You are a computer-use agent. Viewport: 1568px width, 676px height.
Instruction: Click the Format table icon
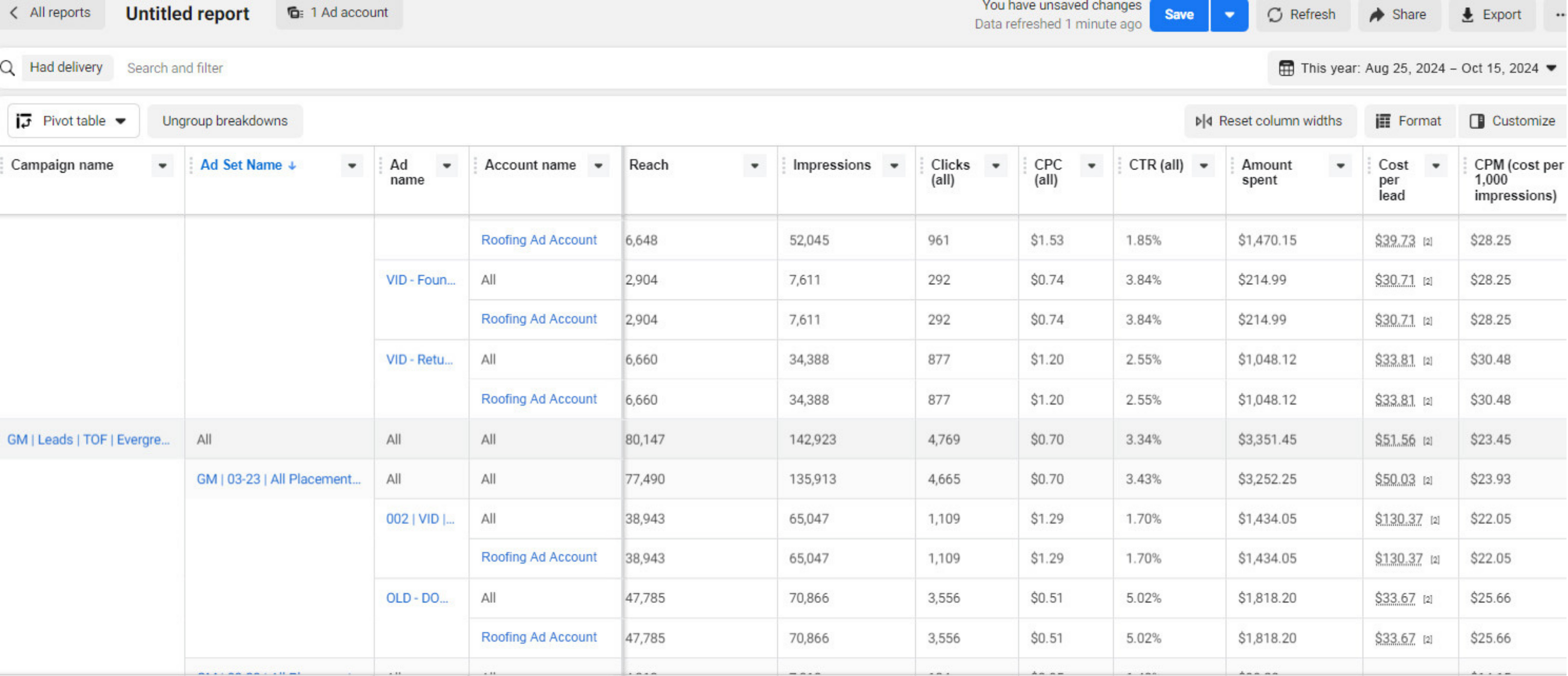(x=1383, y=121)
